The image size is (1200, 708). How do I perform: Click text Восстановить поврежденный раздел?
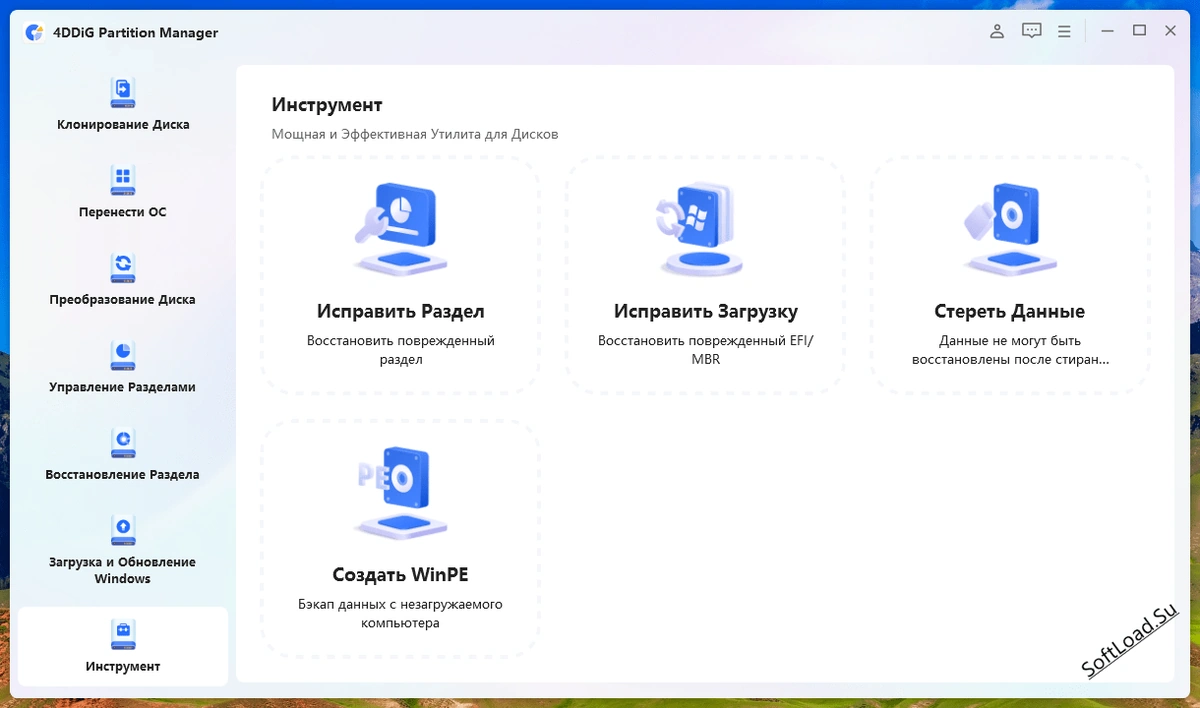click(400, 350)
